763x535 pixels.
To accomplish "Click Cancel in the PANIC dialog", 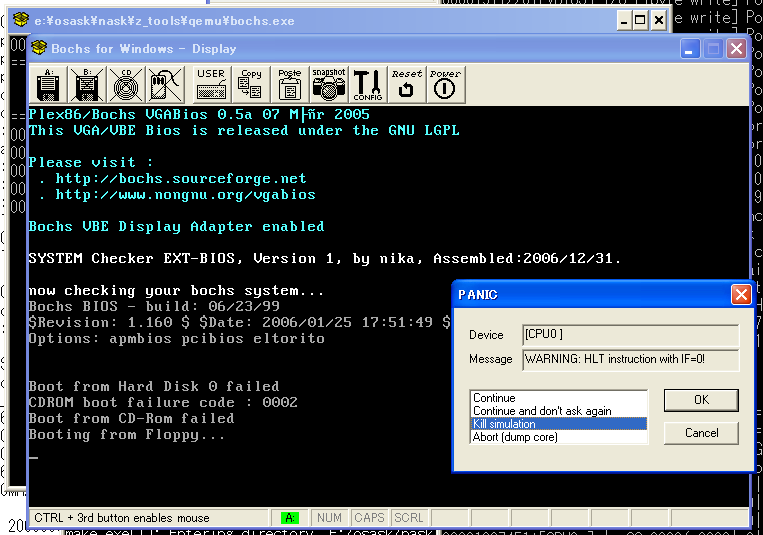I will pos(701,433).
